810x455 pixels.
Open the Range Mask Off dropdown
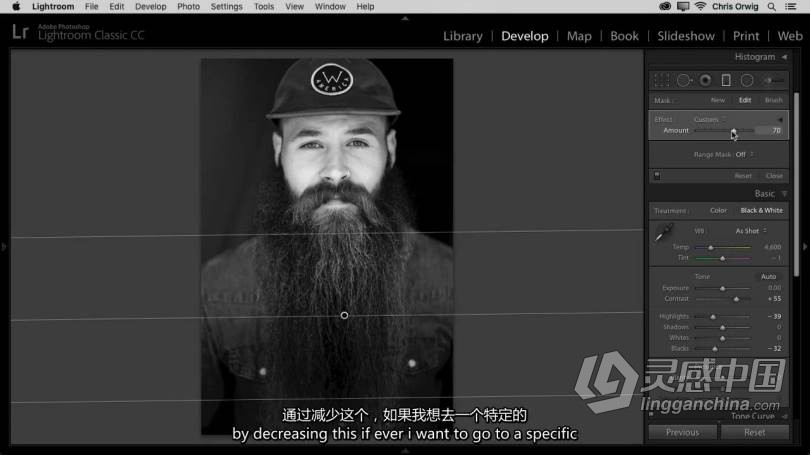click(x=744, y=154)
